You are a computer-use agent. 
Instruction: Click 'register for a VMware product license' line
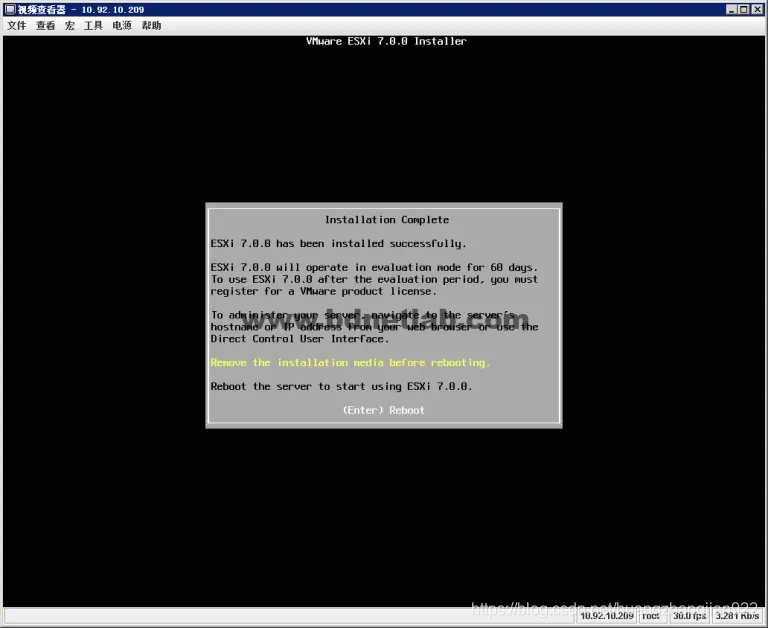(x=323, y=291)
